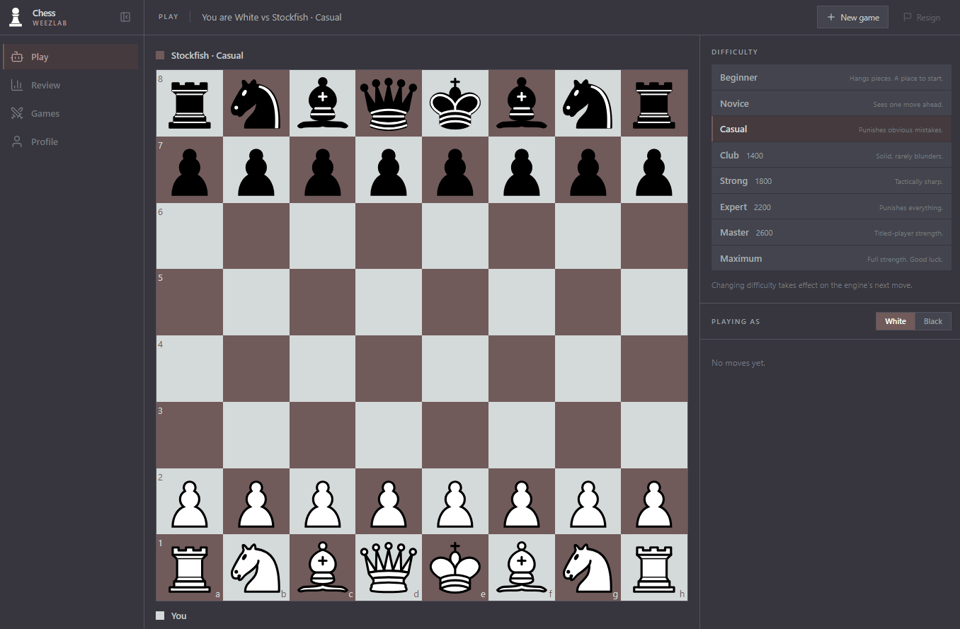The width and height of the screenshot is (960, 629).
Task: Select the white king on e1
Action: tap(455, 567)
